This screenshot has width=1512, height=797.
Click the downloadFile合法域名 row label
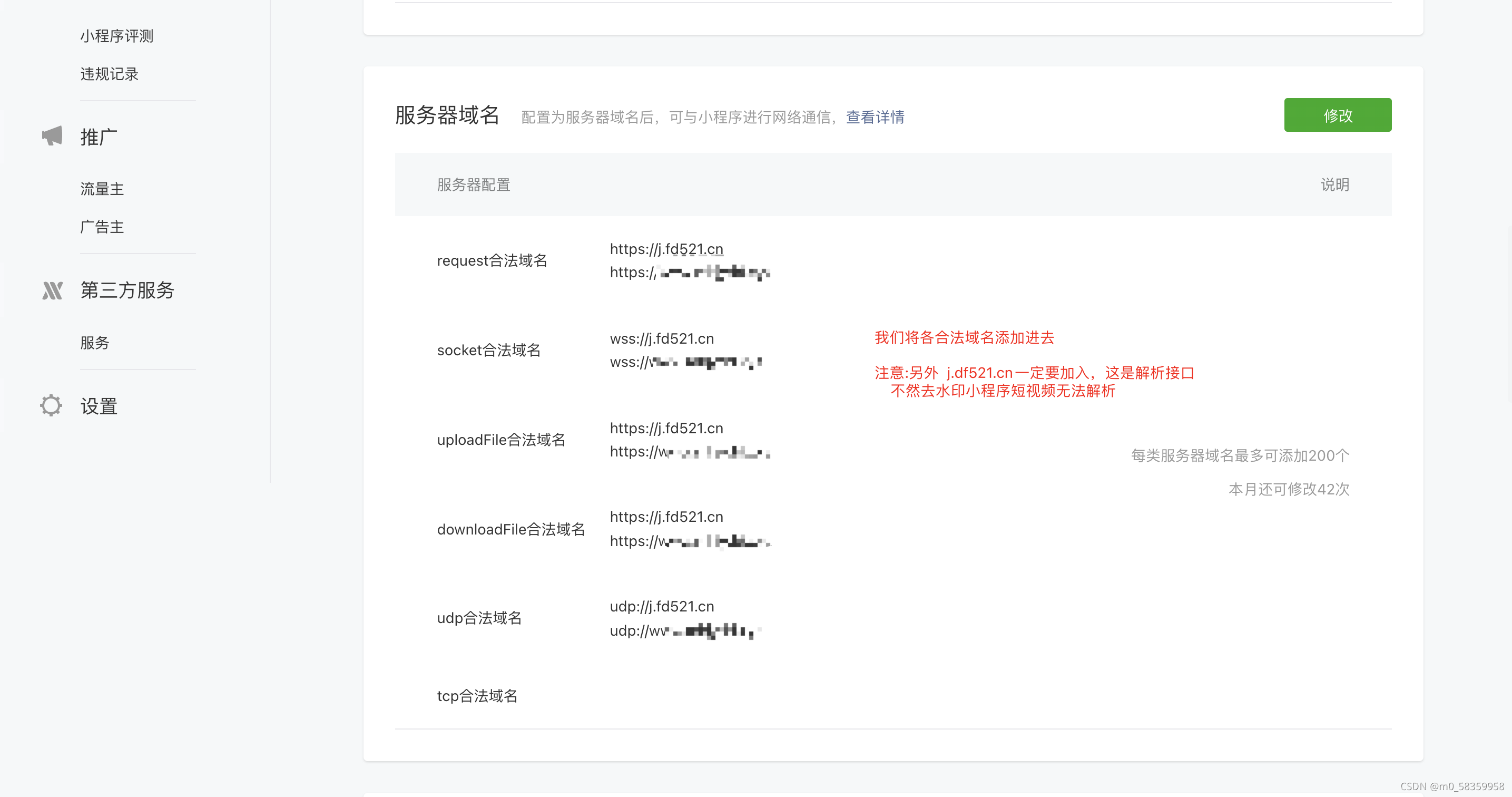tap(510, 529)
